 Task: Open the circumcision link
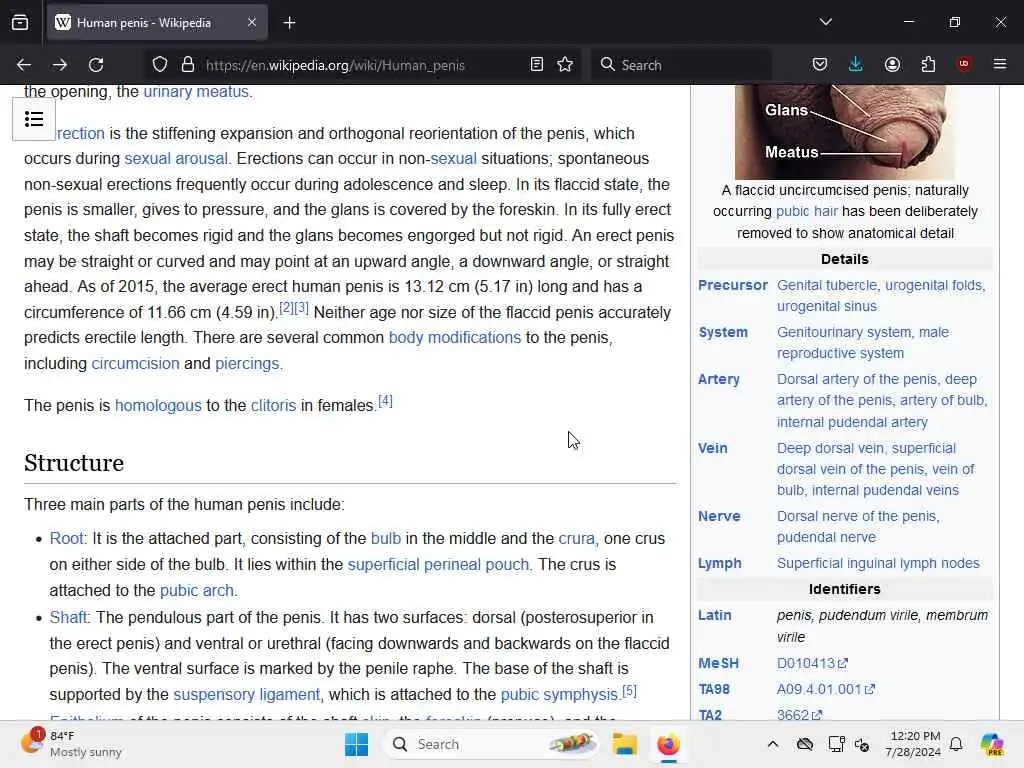pos(135,363)
